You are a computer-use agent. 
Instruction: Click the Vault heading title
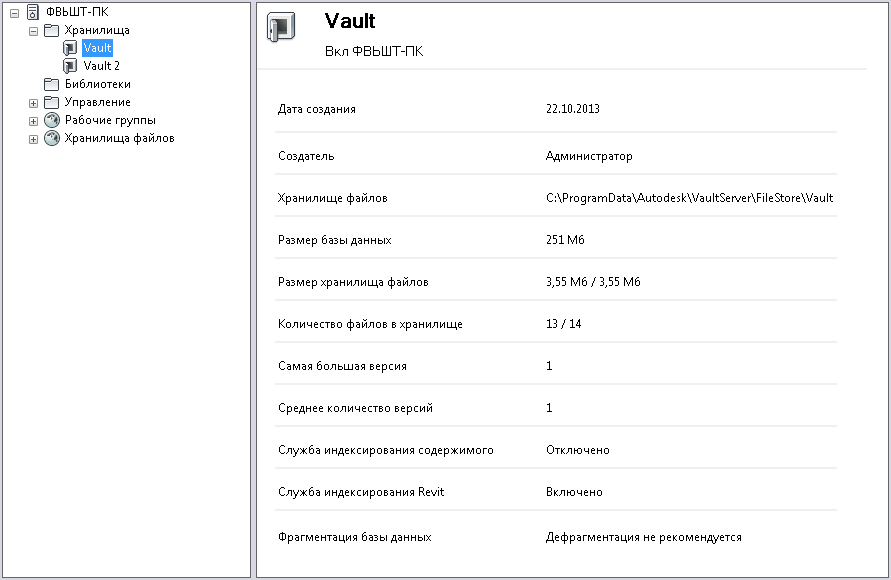[x=350, y=21]
